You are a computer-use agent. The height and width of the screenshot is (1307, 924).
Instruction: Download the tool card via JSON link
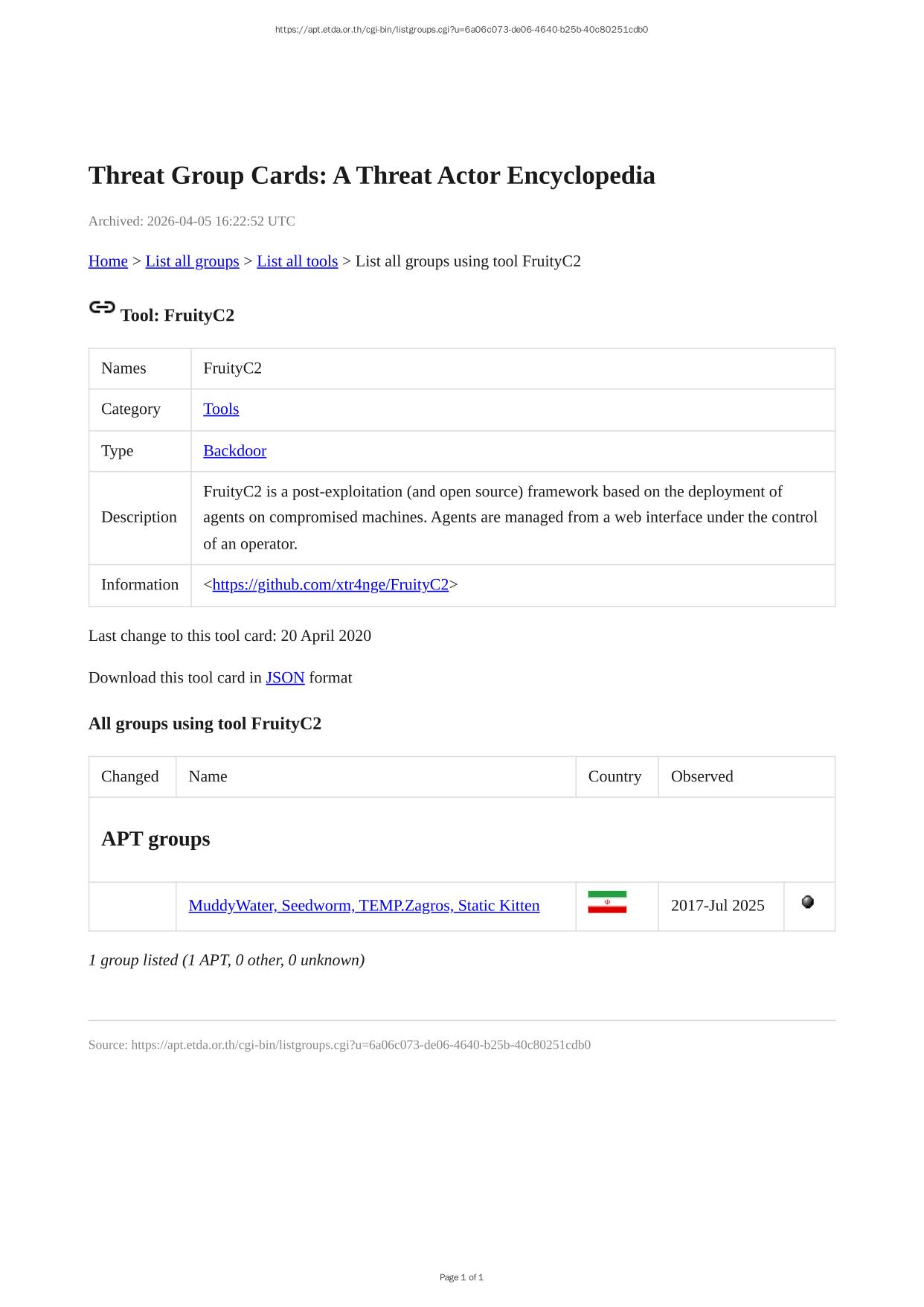[x=285, y=678]
